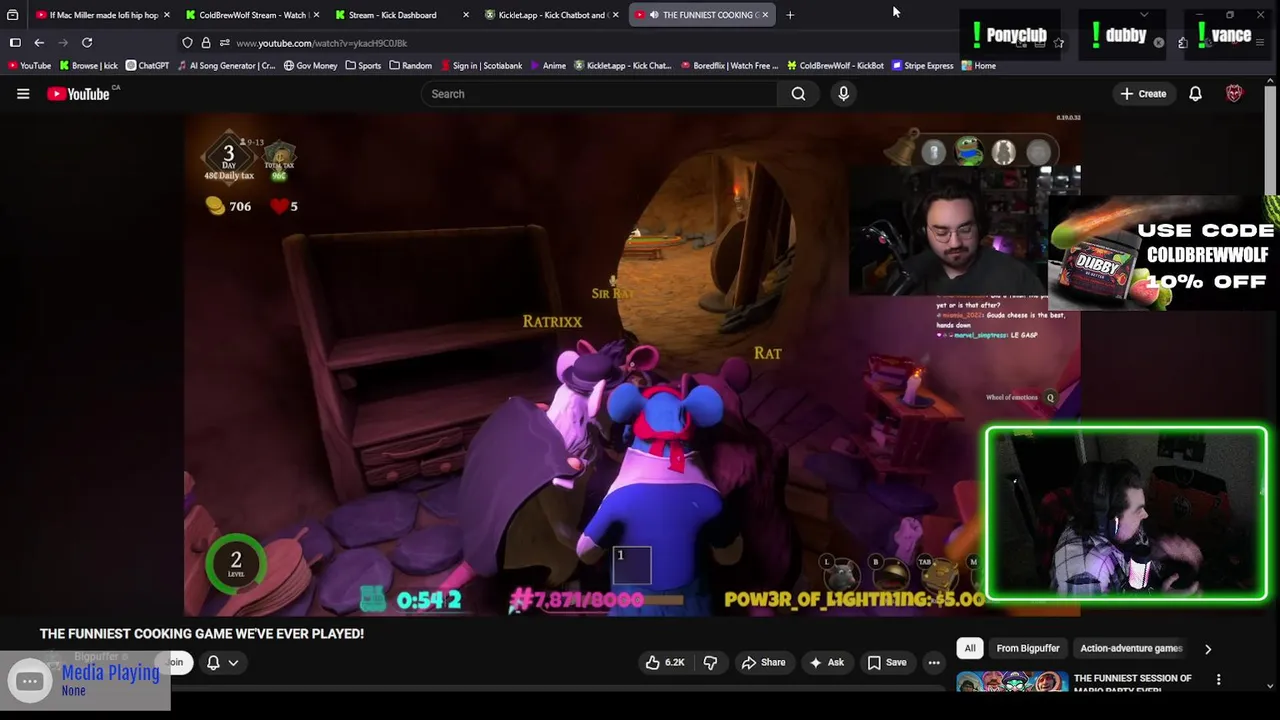Expand the Anime bookmarks folder
This screenshot has width=1280, height=720.
click(x=547, y=66)
